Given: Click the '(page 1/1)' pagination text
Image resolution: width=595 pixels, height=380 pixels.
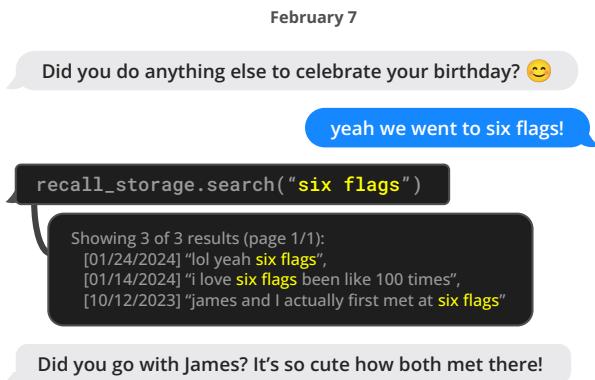Looking at the screenshot, I should coord(284,238).
